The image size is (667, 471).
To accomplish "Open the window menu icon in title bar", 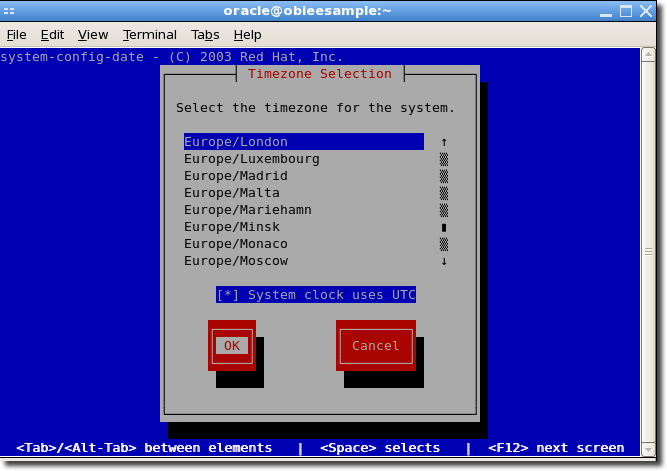I will pos(9,11).
